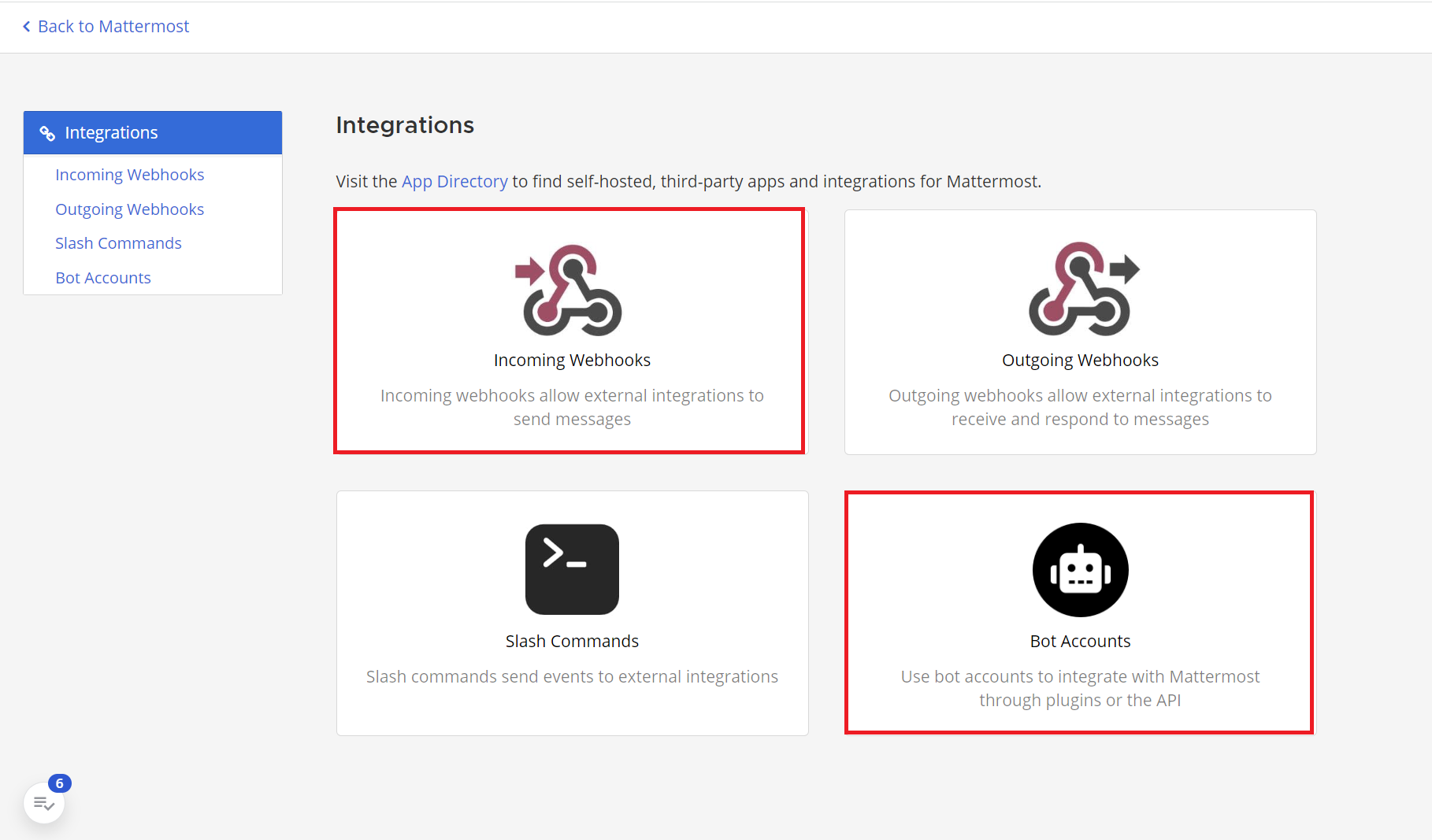The width and height of the screenshot is (1432, 840).
Task: Click 'Use bot accounts to integrate' description
Action: pyautogui.click(x=1080, y=688)
